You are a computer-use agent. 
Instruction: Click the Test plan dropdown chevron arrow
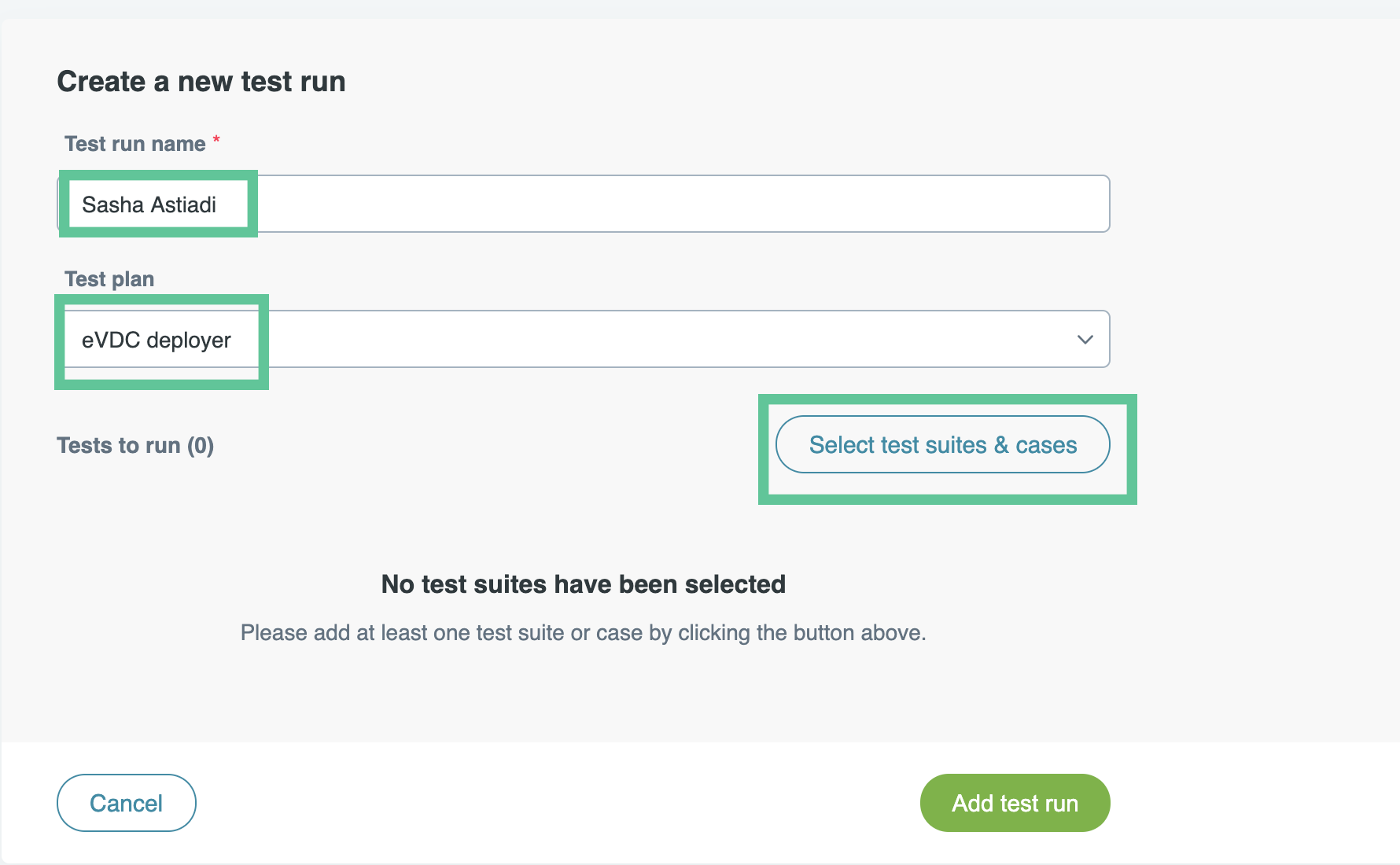coord(1085,340)
